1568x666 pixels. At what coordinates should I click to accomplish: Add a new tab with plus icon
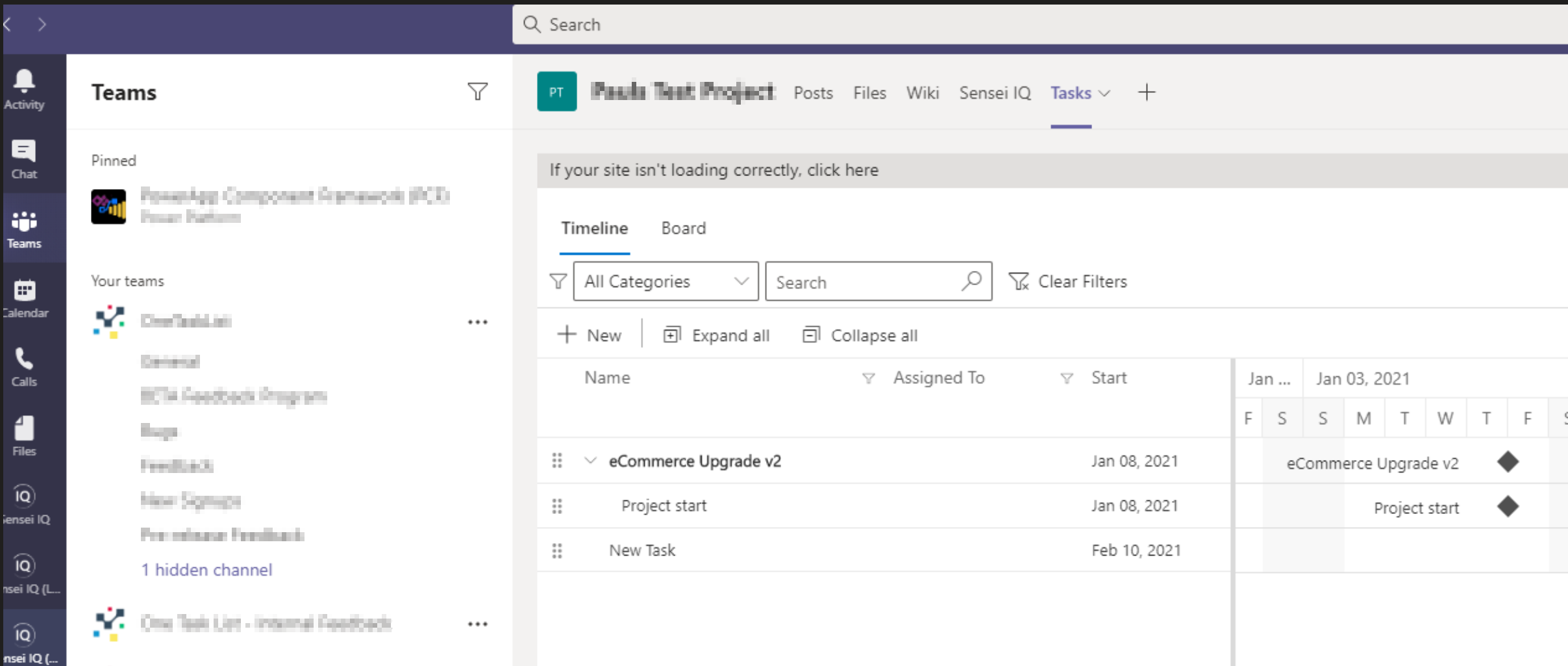click(1147, 92)
